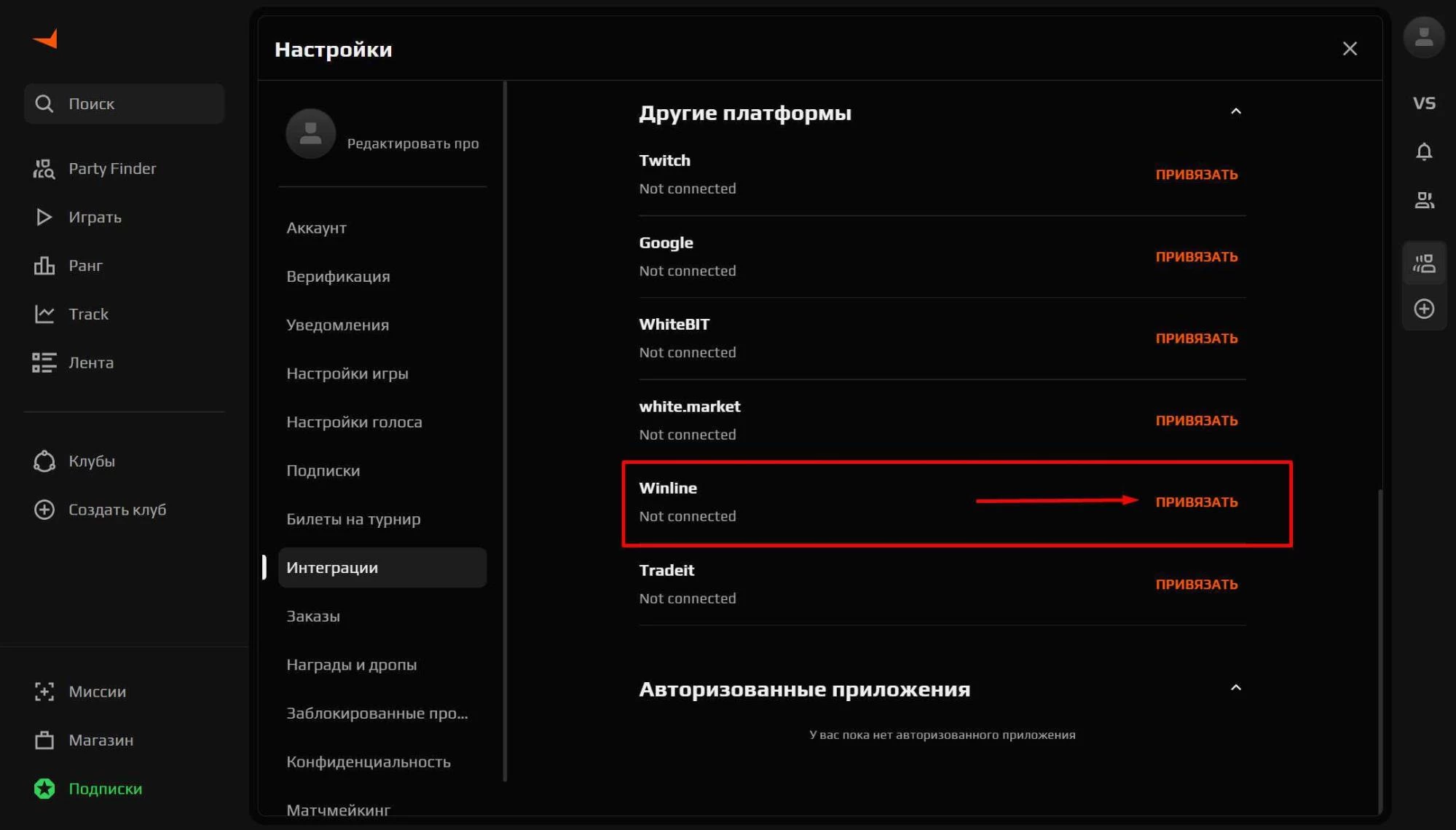This screenshot has width=1456, height=830.
Task: Open notifications bell icon
Action: tap(1424, 151)
